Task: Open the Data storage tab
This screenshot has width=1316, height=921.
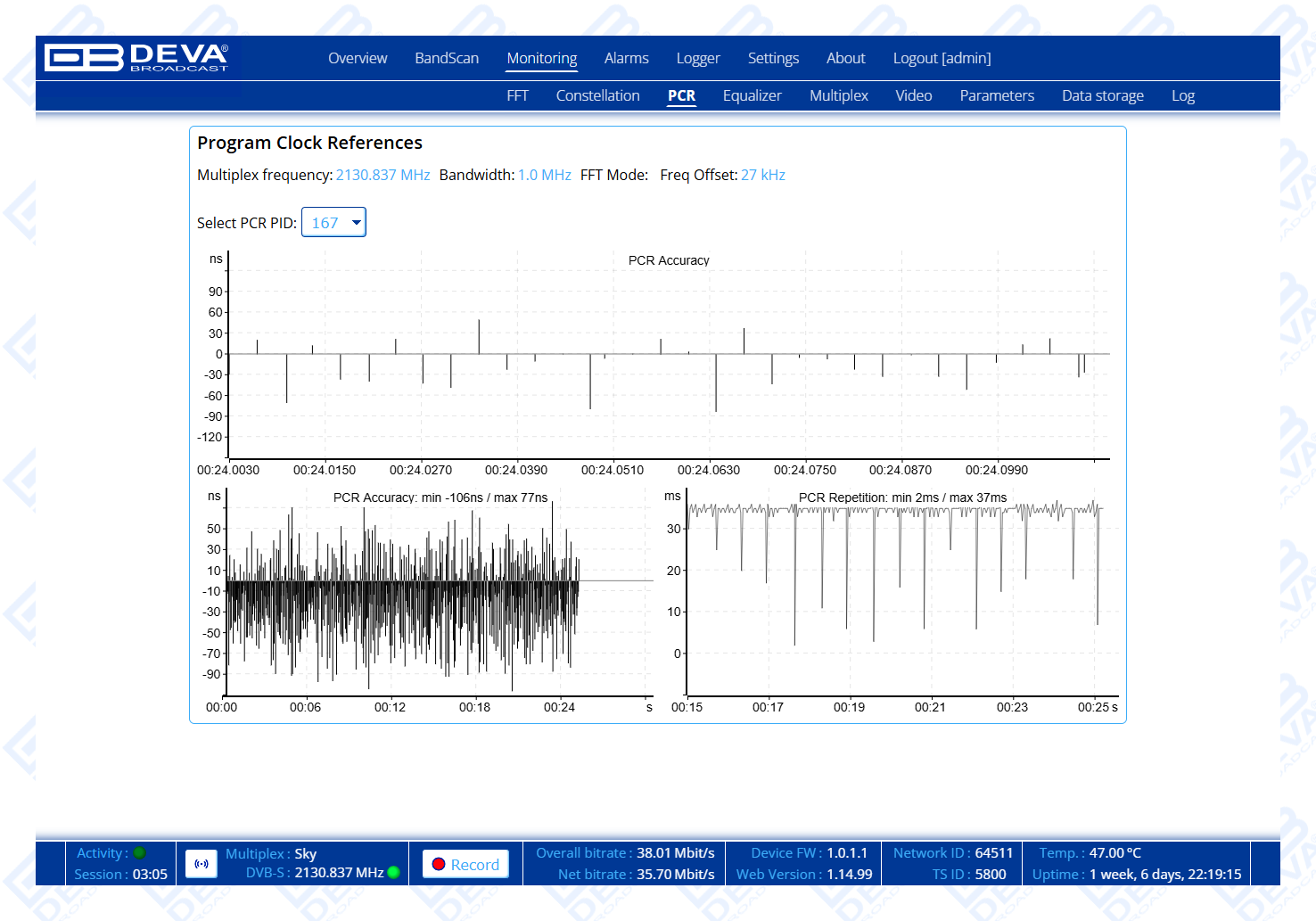Action: point(1102,96)
